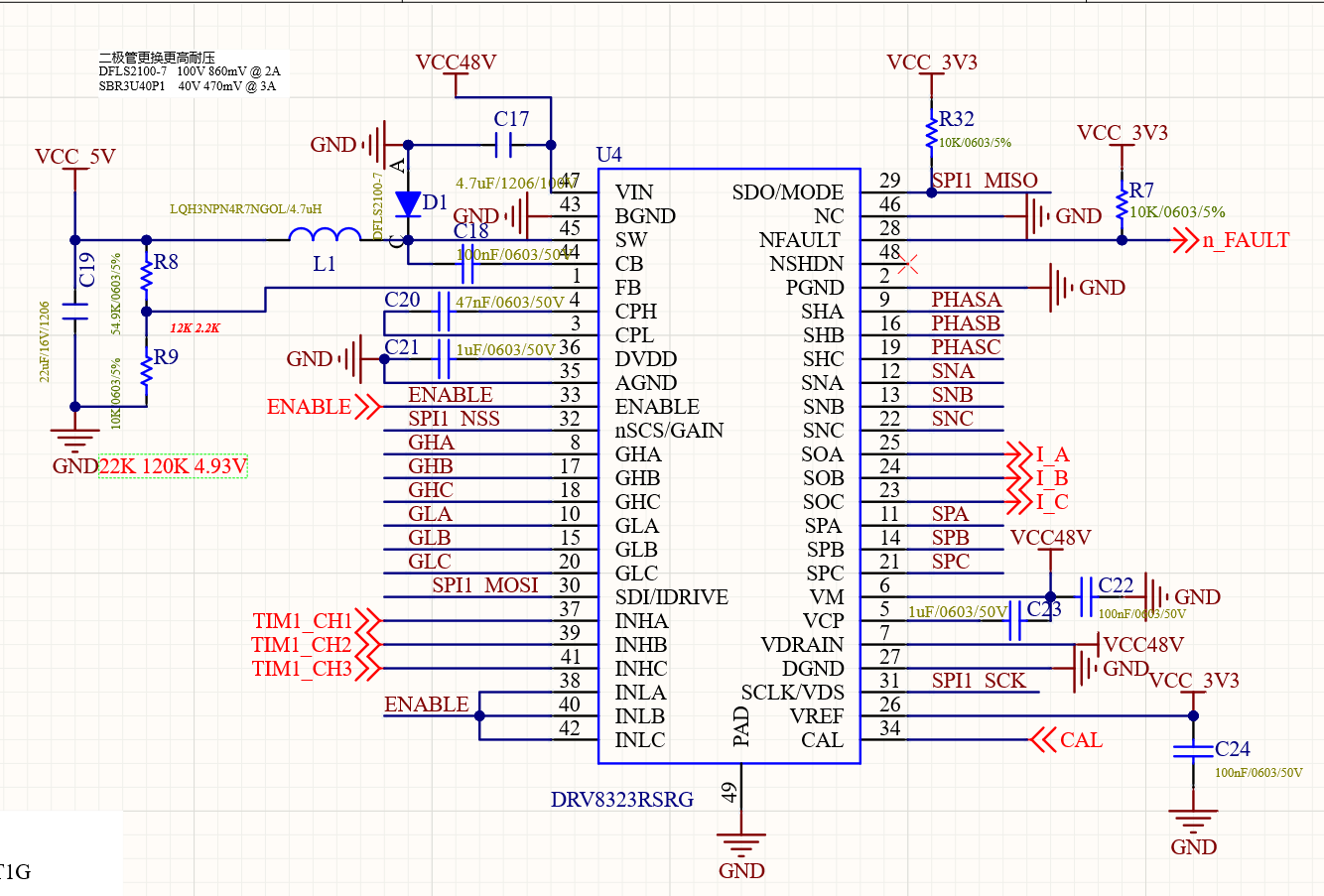Select the red ENABLE port with chevron

[324, 407]
